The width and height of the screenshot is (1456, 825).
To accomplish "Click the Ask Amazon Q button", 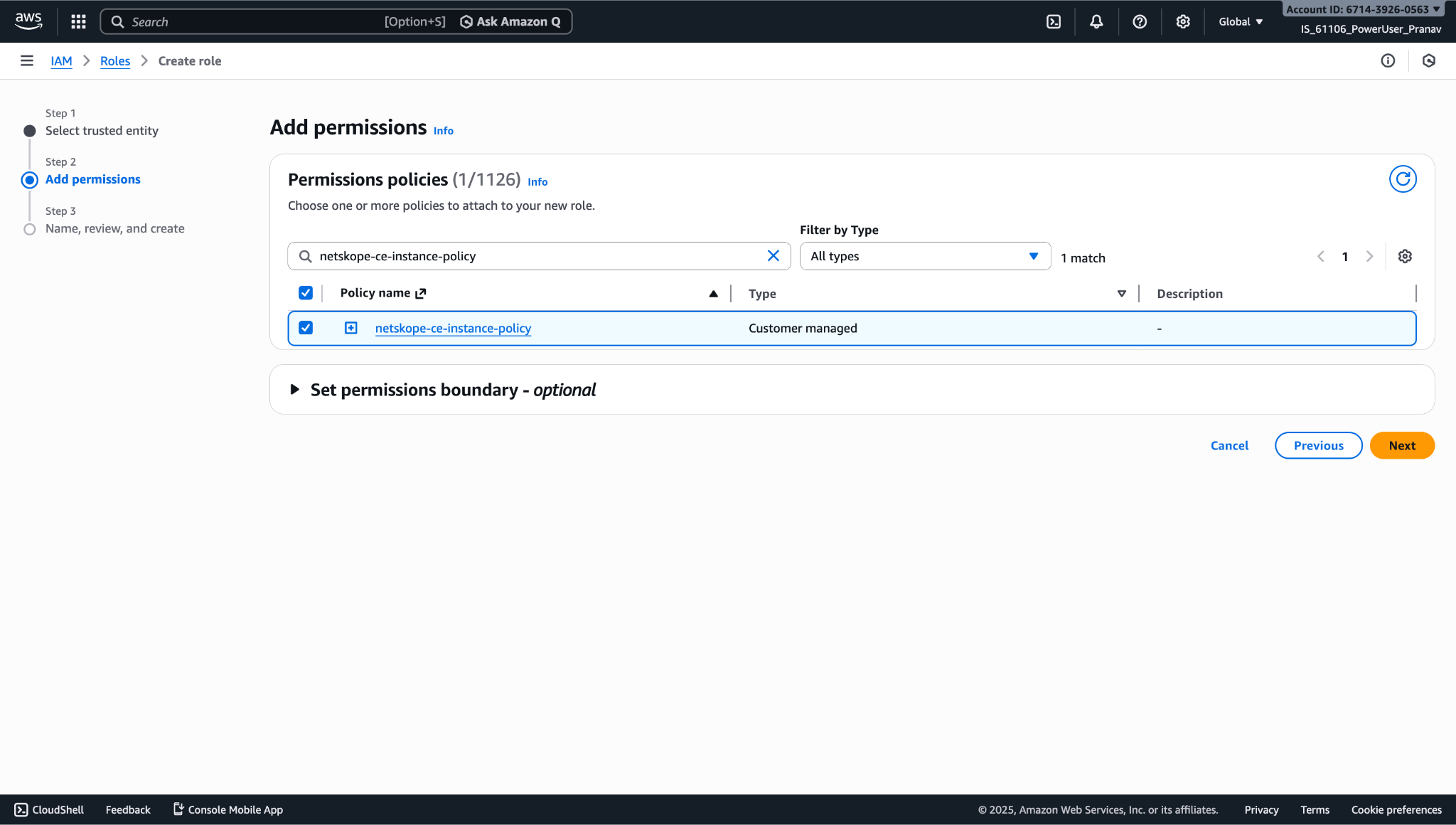I will tap(510, 21).
